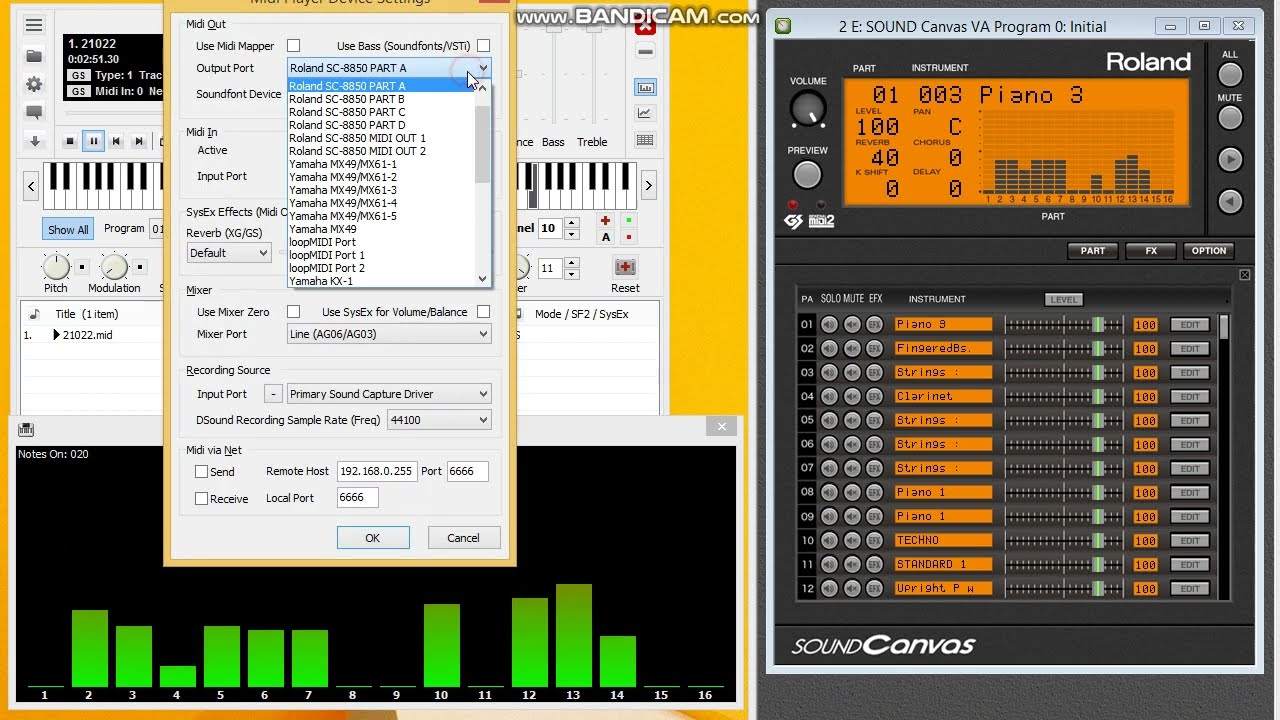The image size is (1280, 720).
Task: Select Roland SC-8850 PART B from the list
Action: coord(347,99)
